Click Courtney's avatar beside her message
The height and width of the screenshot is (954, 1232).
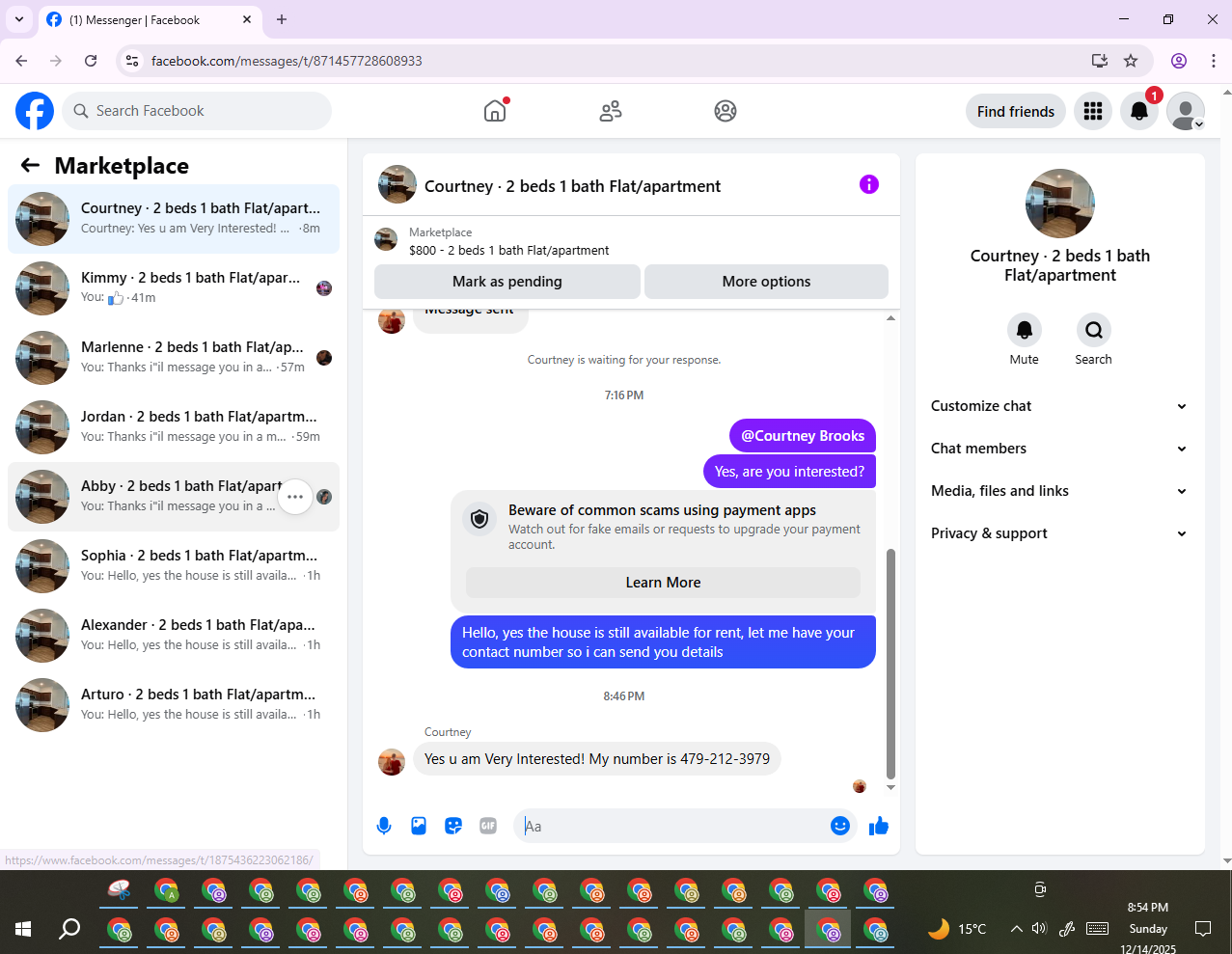(x=392, y=762)
